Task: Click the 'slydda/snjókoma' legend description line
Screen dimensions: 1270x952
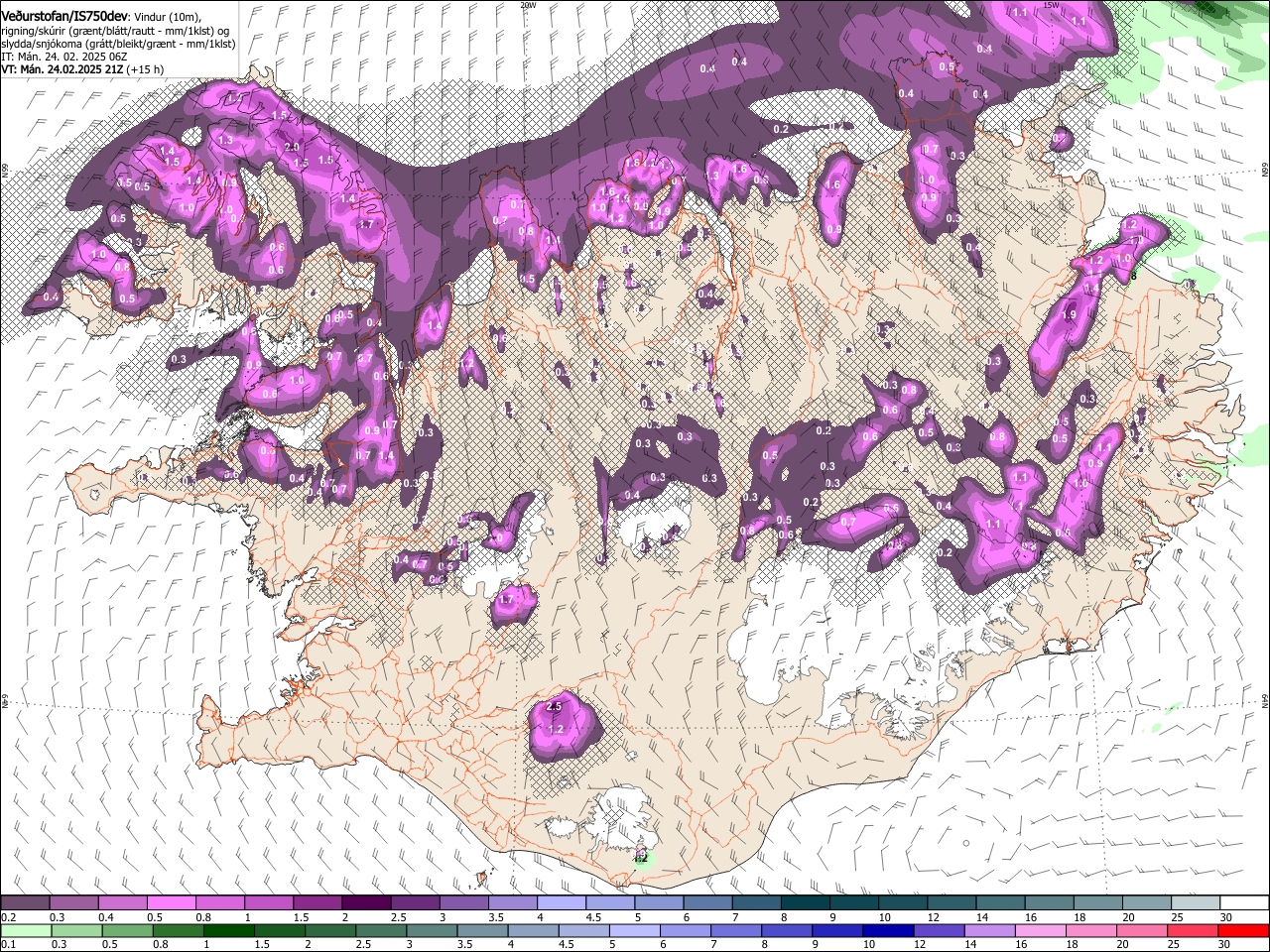Action: pos(119,44)
